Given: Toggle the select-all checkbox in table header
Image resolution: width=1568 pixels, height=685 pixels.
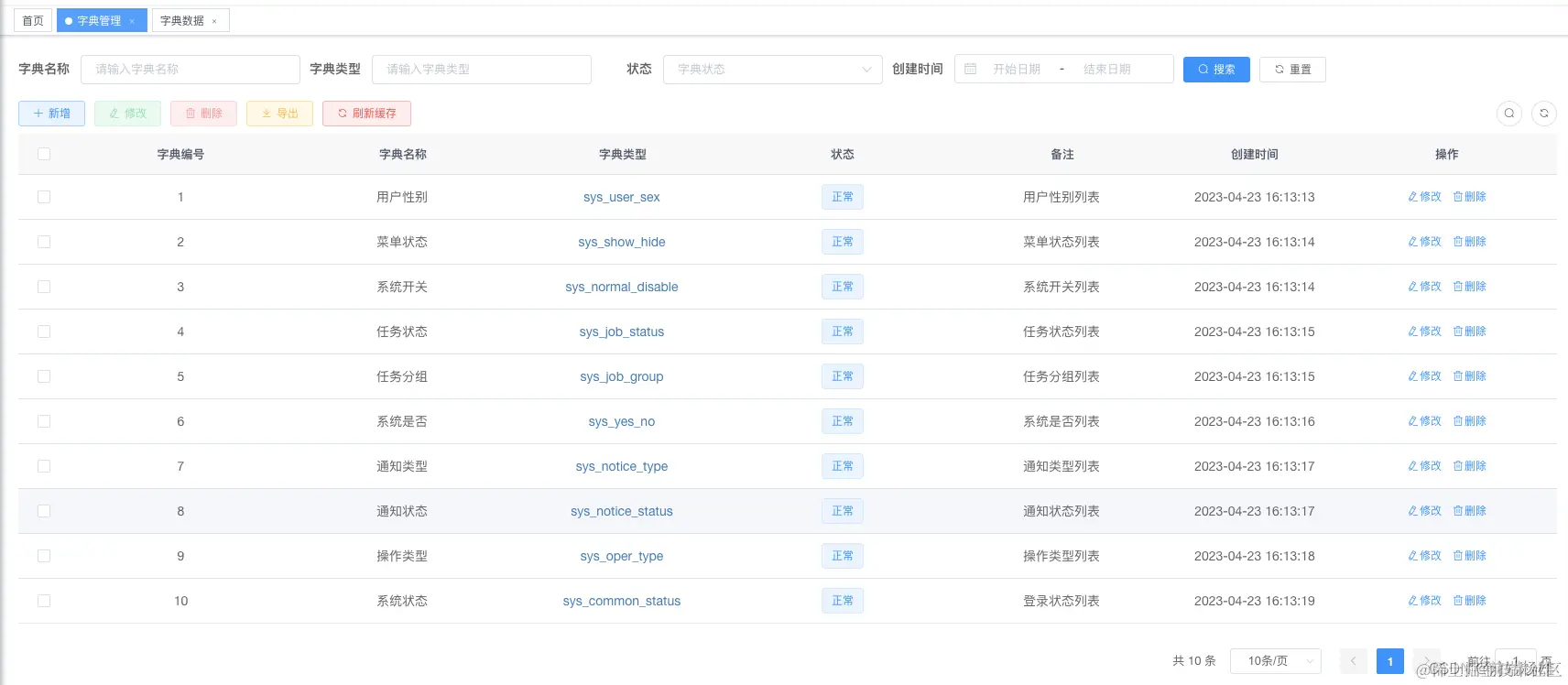Looking at the screenshot, I should tap(44, 154).
